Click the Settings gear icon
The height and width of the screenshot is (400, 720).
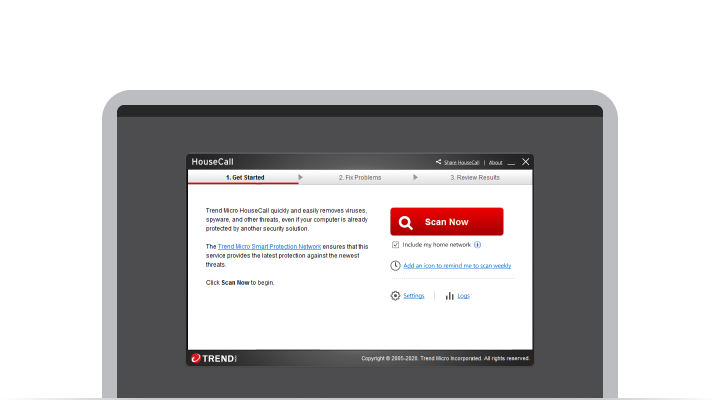tap(395, 296)
